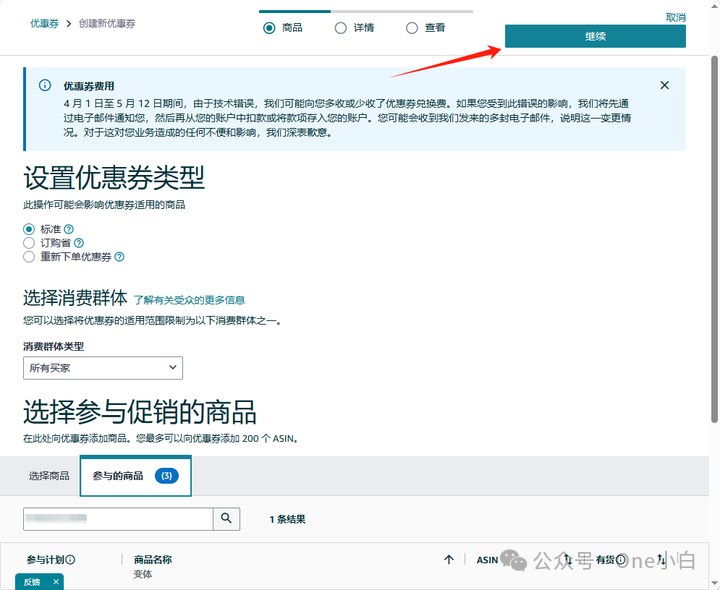Switch to the 选择商品 tab
This screenshot has height=590, width=720.
tap(49, 476)
